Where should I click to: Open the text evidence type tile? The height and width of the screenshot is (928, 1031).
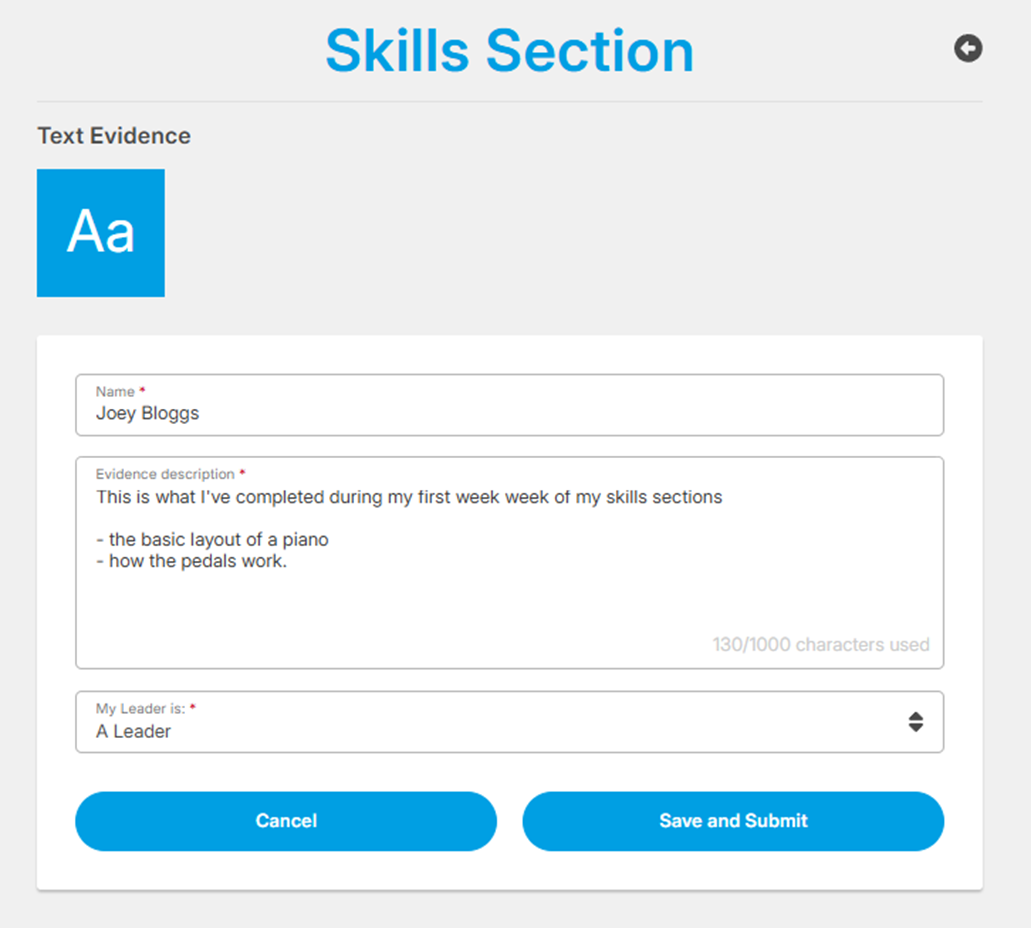click(x=100, y=233)
